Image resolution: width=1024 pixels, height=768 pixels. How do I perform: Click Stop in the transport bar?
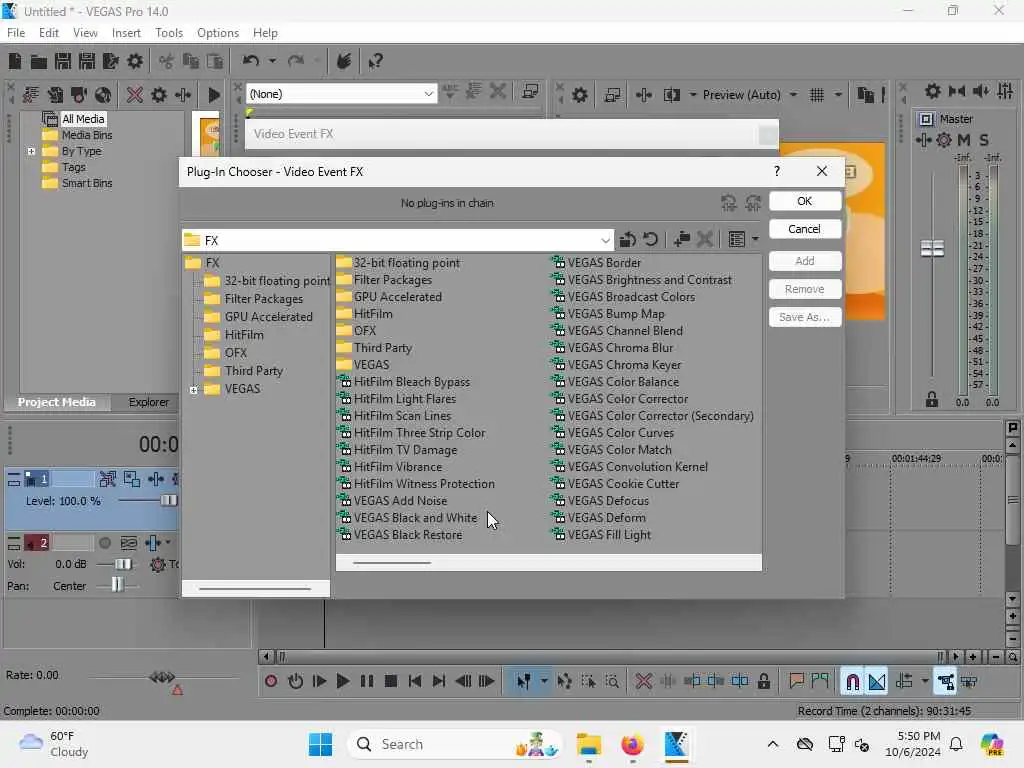point(391,682)
